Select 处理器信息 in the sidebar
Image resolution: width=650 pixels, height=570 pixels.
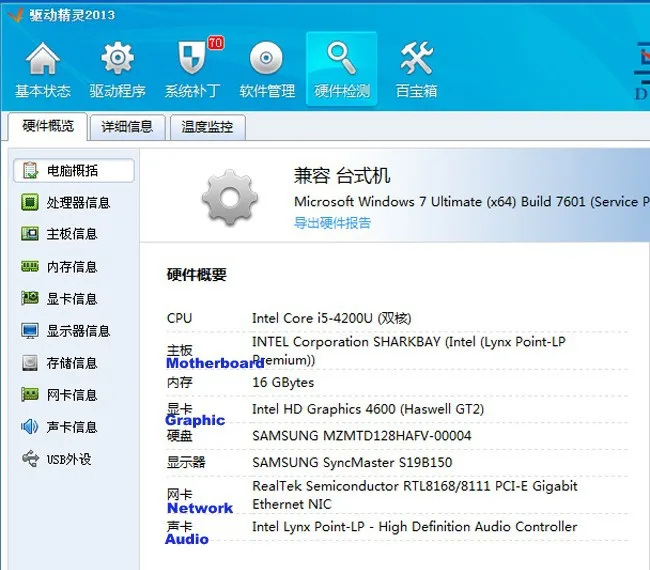click(74, 202)
